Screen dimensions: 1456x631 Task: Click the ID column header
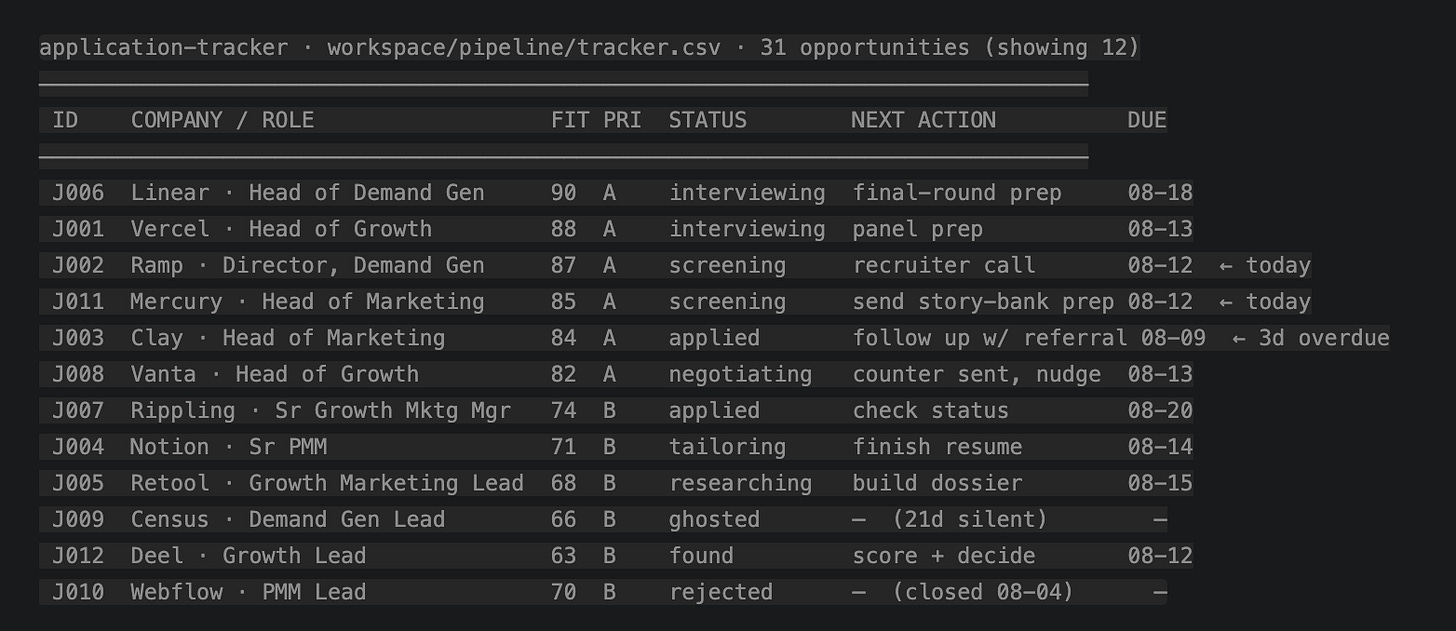[65, 120]
